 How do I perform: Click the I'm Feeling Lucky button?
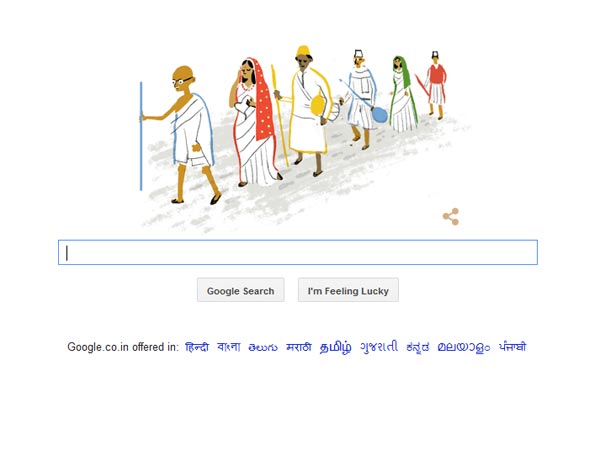coord(348,290)
